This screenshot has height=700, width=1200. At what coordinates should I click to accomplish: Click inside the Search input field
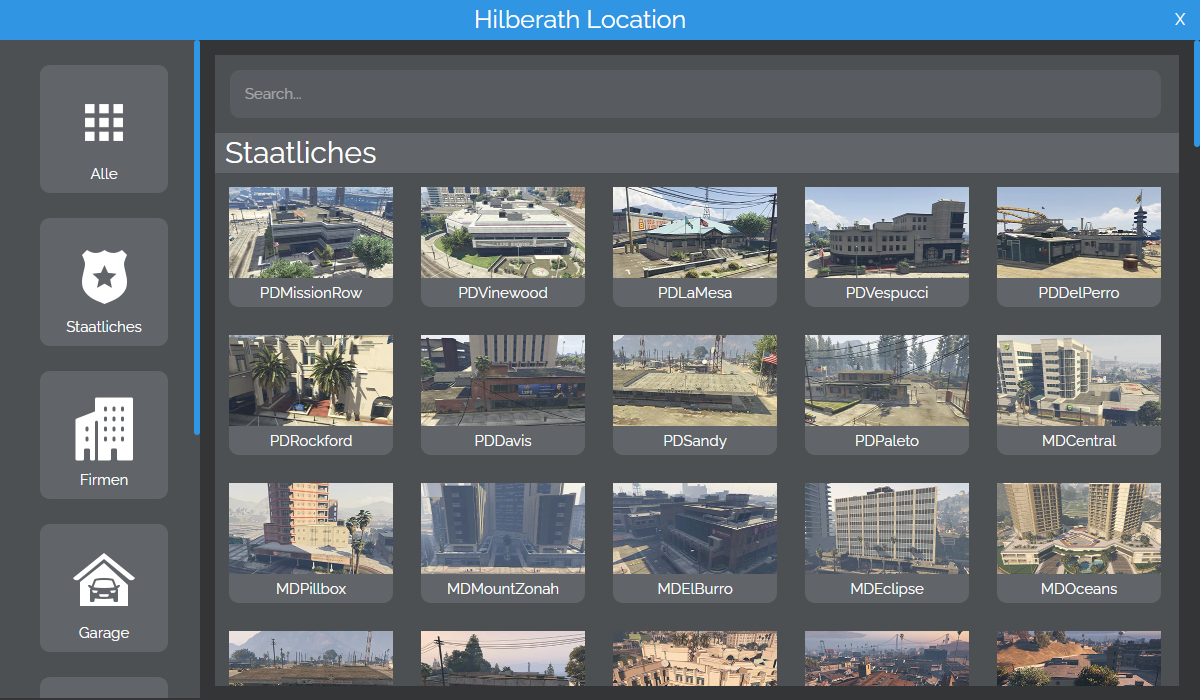point(694,93)
